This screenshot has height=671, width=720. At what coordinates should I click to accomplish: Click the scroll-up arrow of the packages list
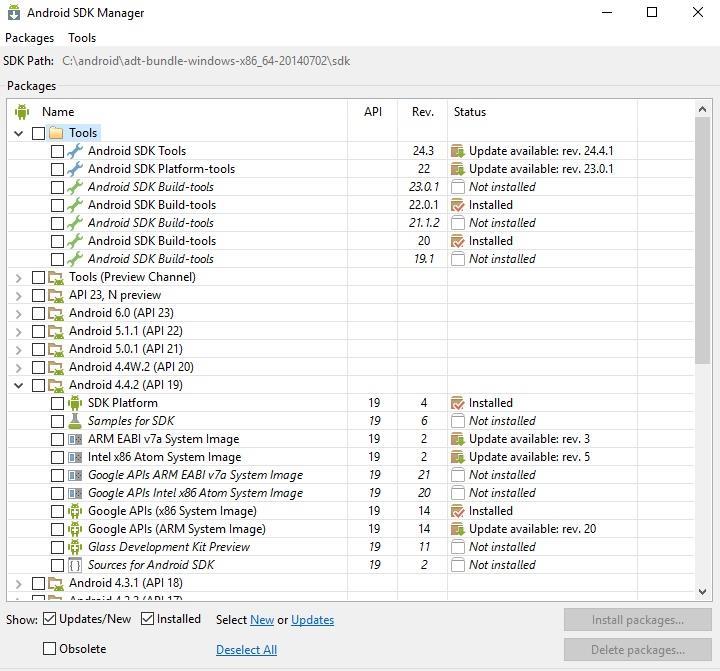[x=703, y=109]
